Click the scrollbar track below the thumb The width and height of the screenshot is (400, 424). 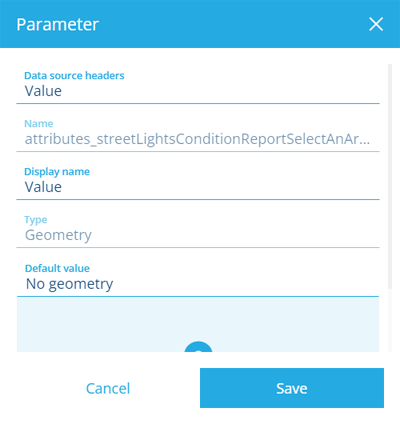point(390,320)
